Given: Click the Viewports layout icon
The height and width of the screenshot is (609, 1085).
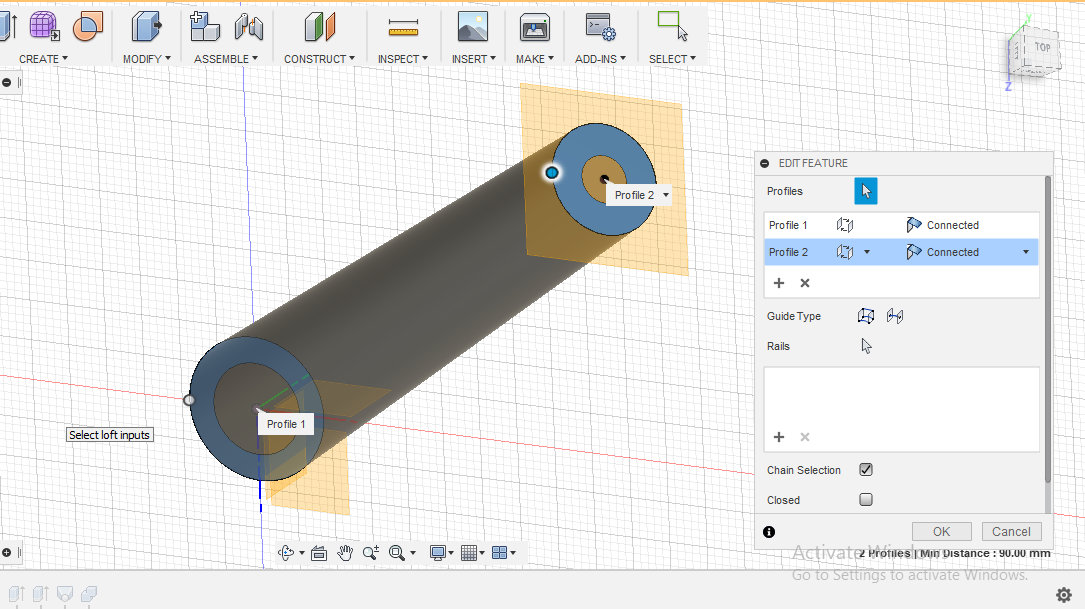Looking at the screenshot, I should (x=500, y=552).
